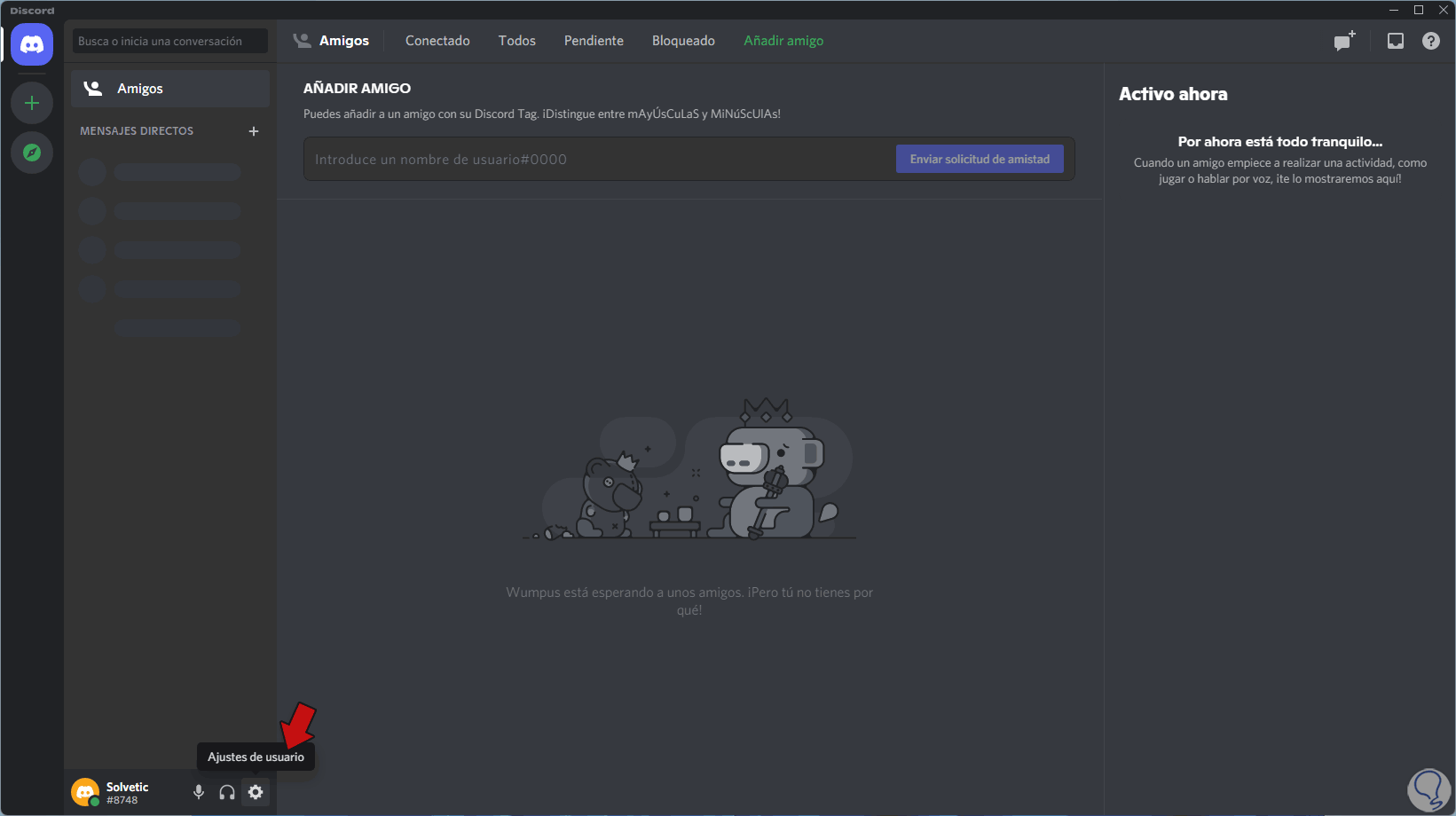The image size is (1456, 816).
Task: Maximize the Discord window
Action: coord(1419,10)
